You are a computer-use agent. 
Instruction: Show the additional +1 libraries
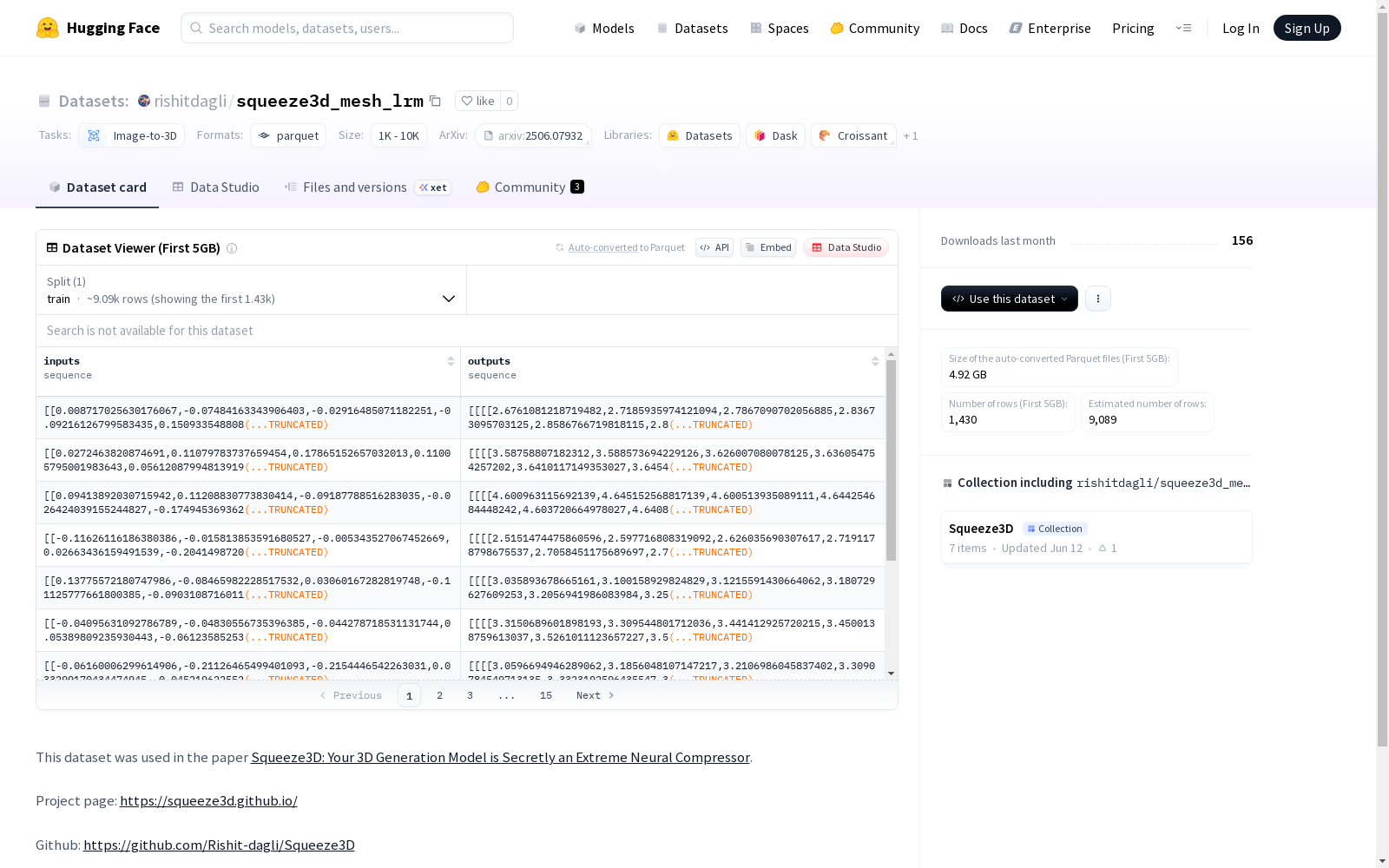[x=911, y=135]
